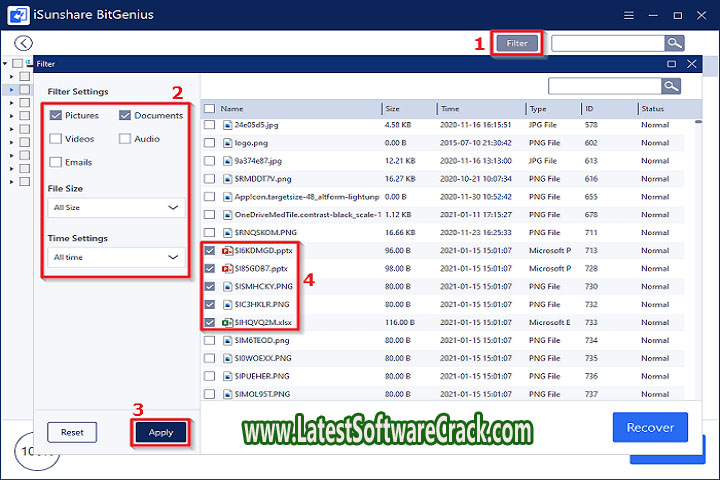Enable the Videos filter checkbox
Viewport: 720px width, 480px height.
tap(56, 138)
